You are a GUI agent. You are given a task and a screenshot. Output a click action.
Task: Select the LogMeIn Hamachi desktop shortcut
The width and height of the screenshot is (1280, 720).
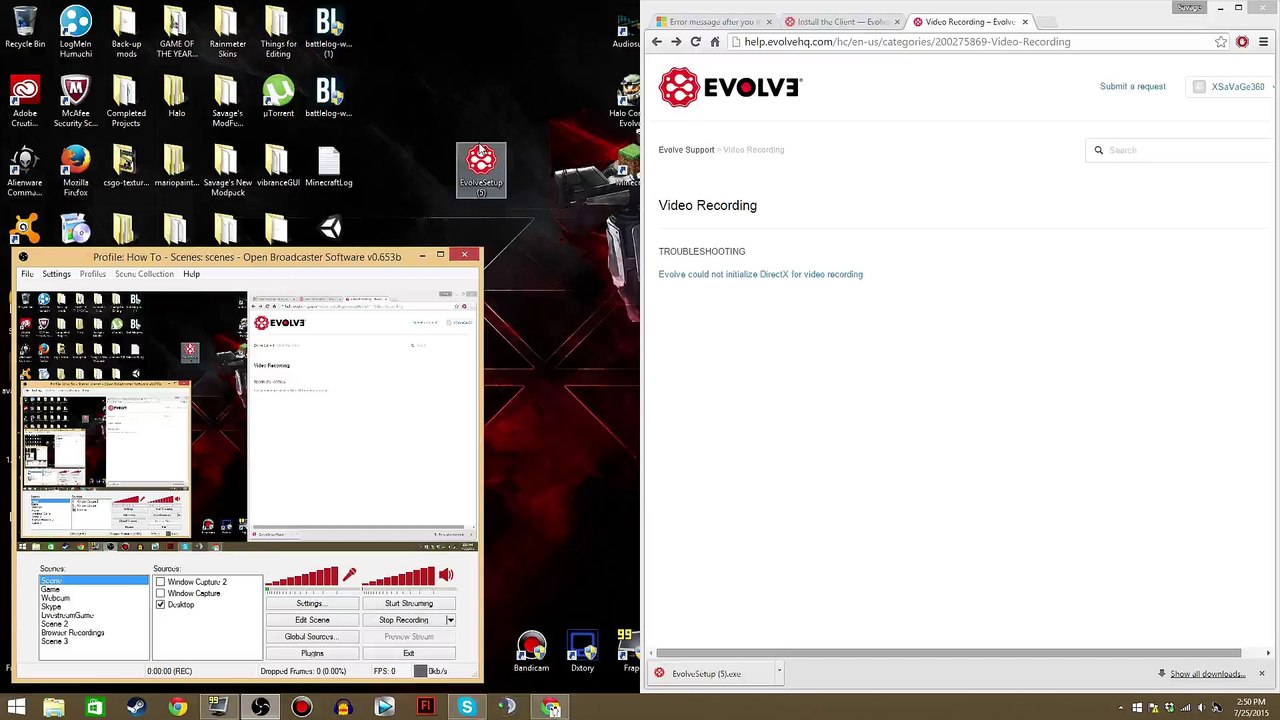click(76, 31)
